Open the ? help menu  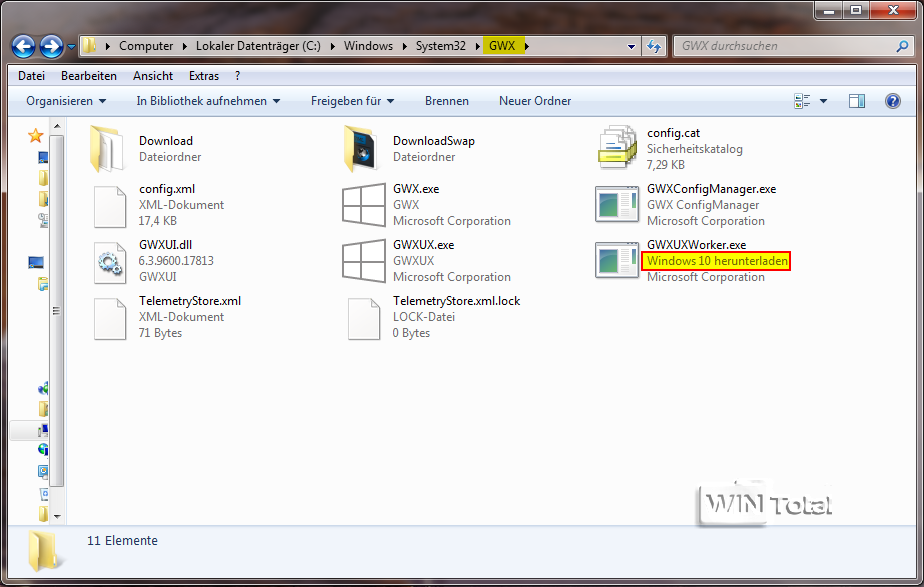coord(237,76)
